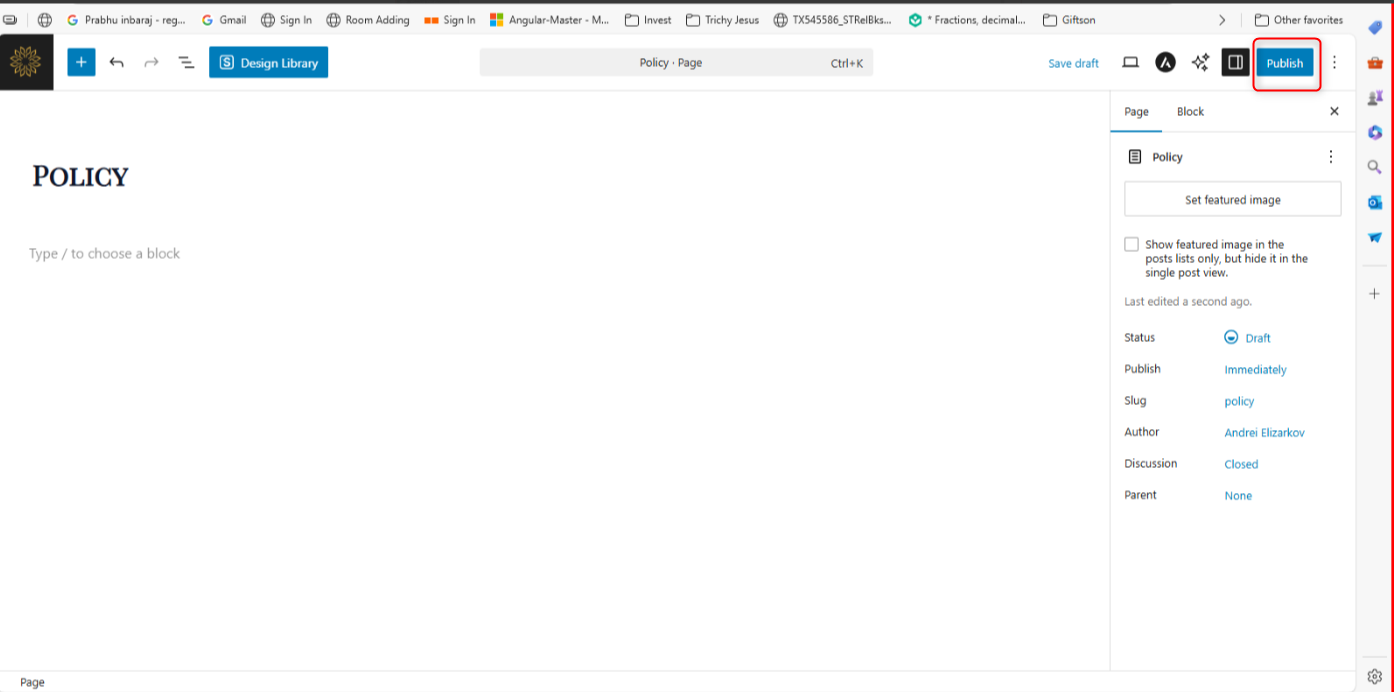Close the settings sidebar

click(x=1334, y=111)
